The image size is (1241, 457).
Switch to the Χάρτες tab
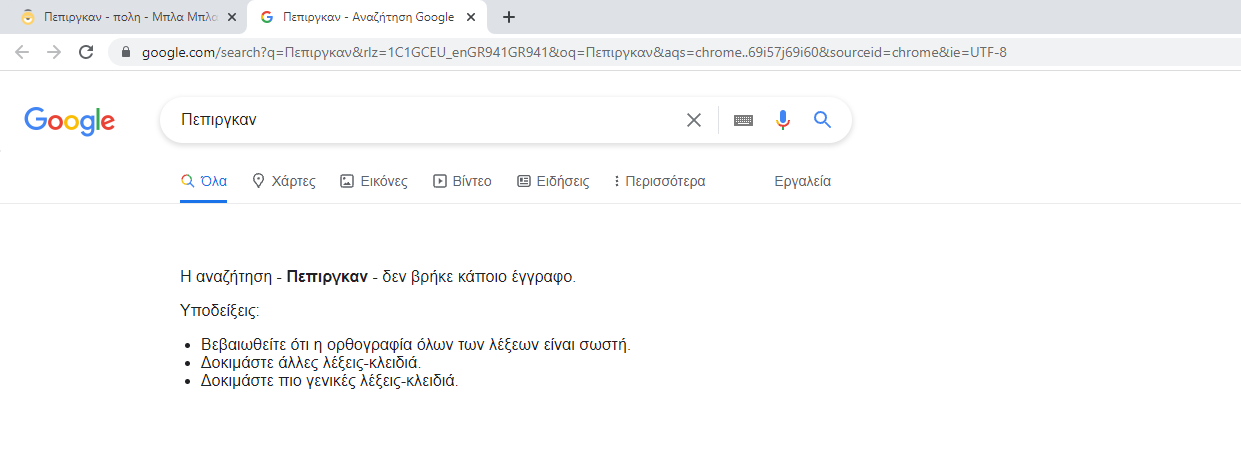[x=283, y=181]
